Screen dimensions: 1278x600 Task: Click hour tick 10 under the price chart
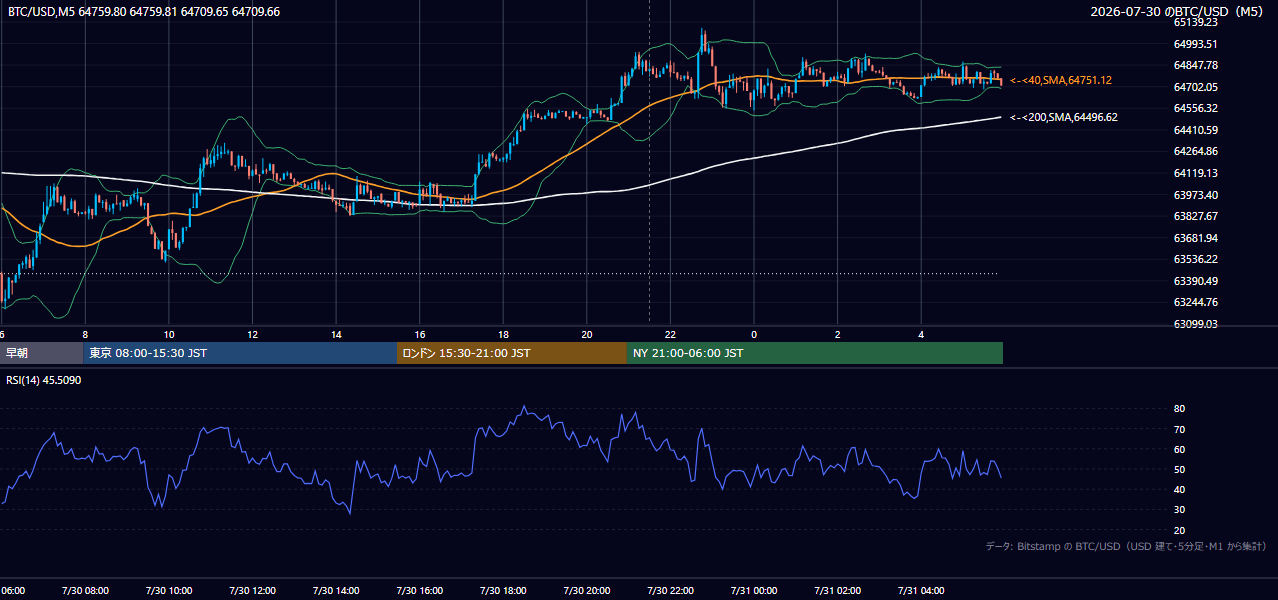(169, 334)
